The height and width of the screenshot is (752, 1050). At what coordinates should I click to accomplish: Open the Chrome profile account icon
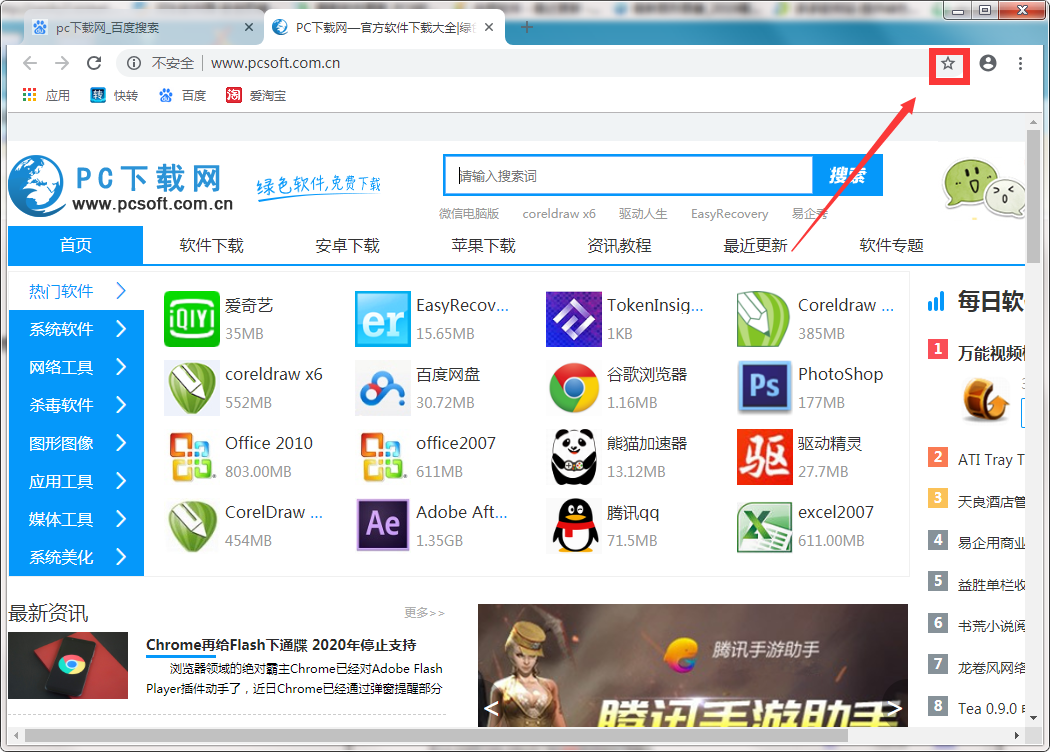pyautogui.click(x=988, y=63)
